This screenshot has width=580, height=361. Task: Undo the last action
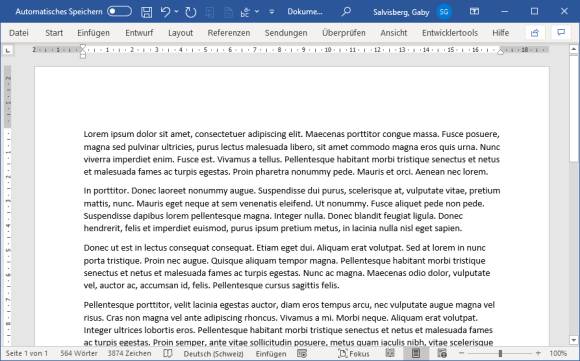165,12
